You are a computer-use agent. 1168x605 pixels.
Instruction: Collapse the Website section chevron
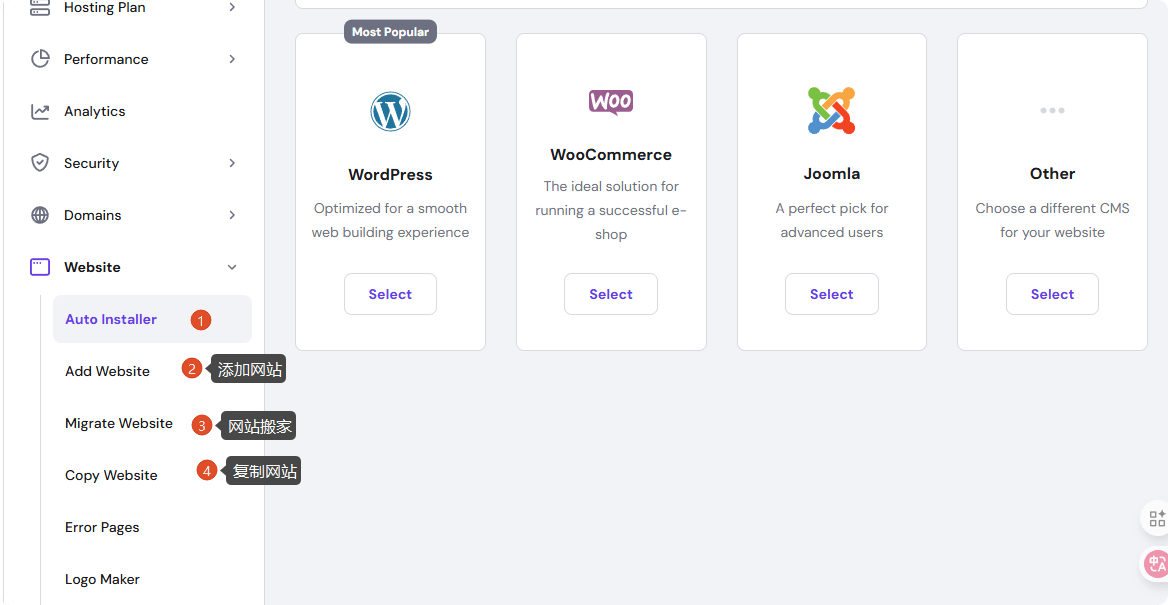[232, 267]
